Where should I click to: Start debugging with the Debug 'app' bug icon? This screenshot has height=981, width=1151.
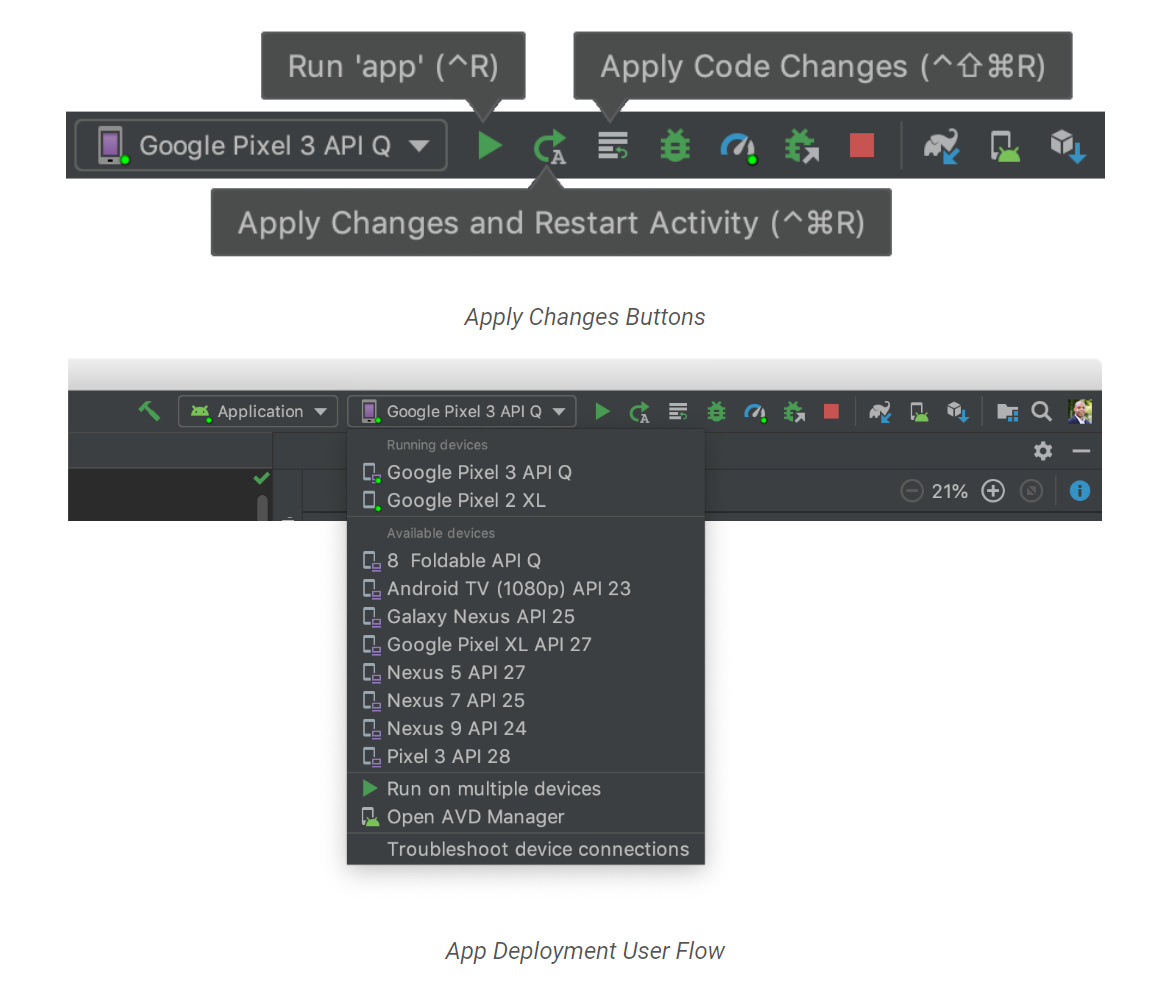coord(675,145)
